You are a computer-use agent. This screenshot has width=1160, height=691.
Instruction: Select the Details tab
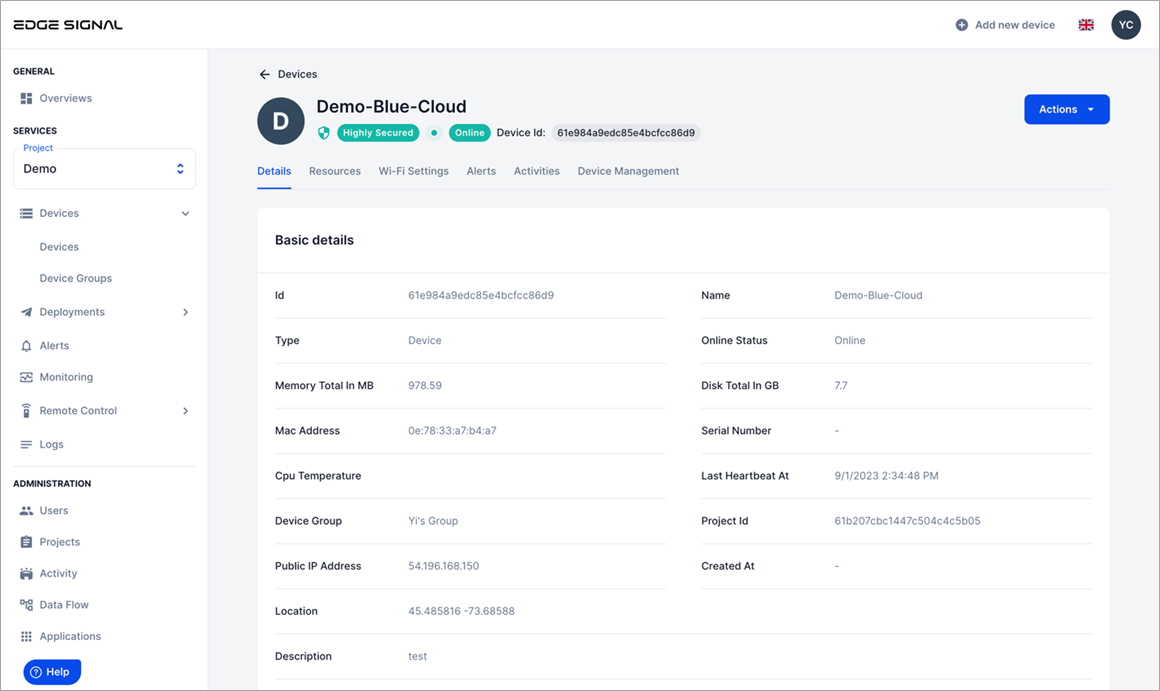[274, 171]
